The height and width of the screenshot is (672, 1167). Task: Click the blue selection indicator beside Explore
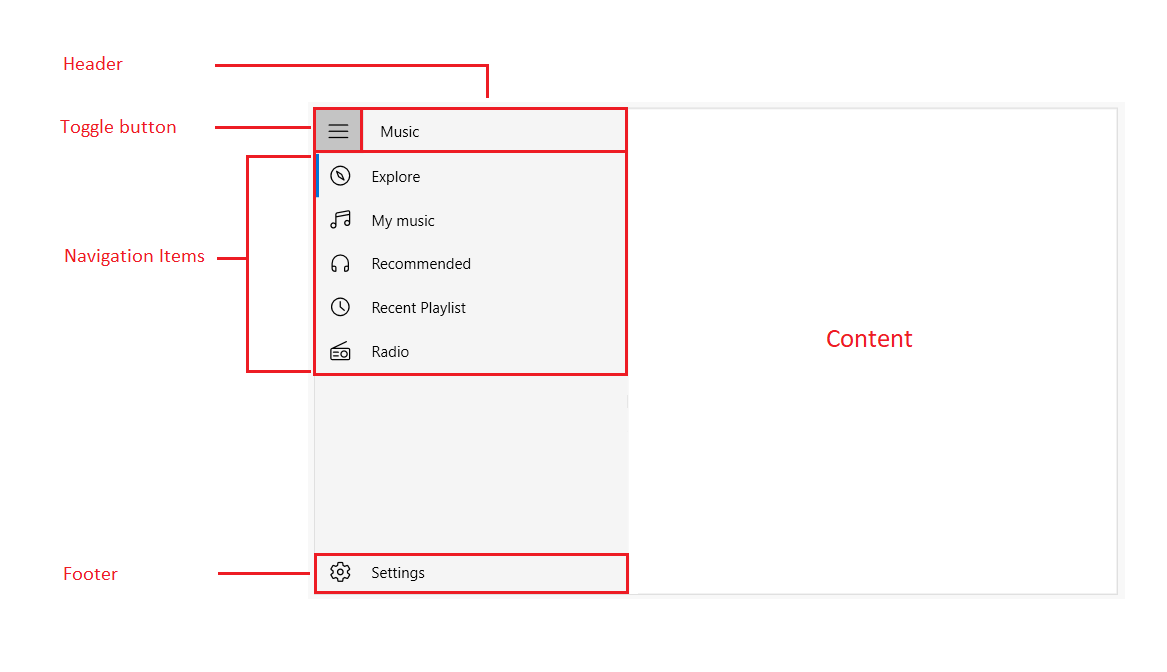coord(317,175)
